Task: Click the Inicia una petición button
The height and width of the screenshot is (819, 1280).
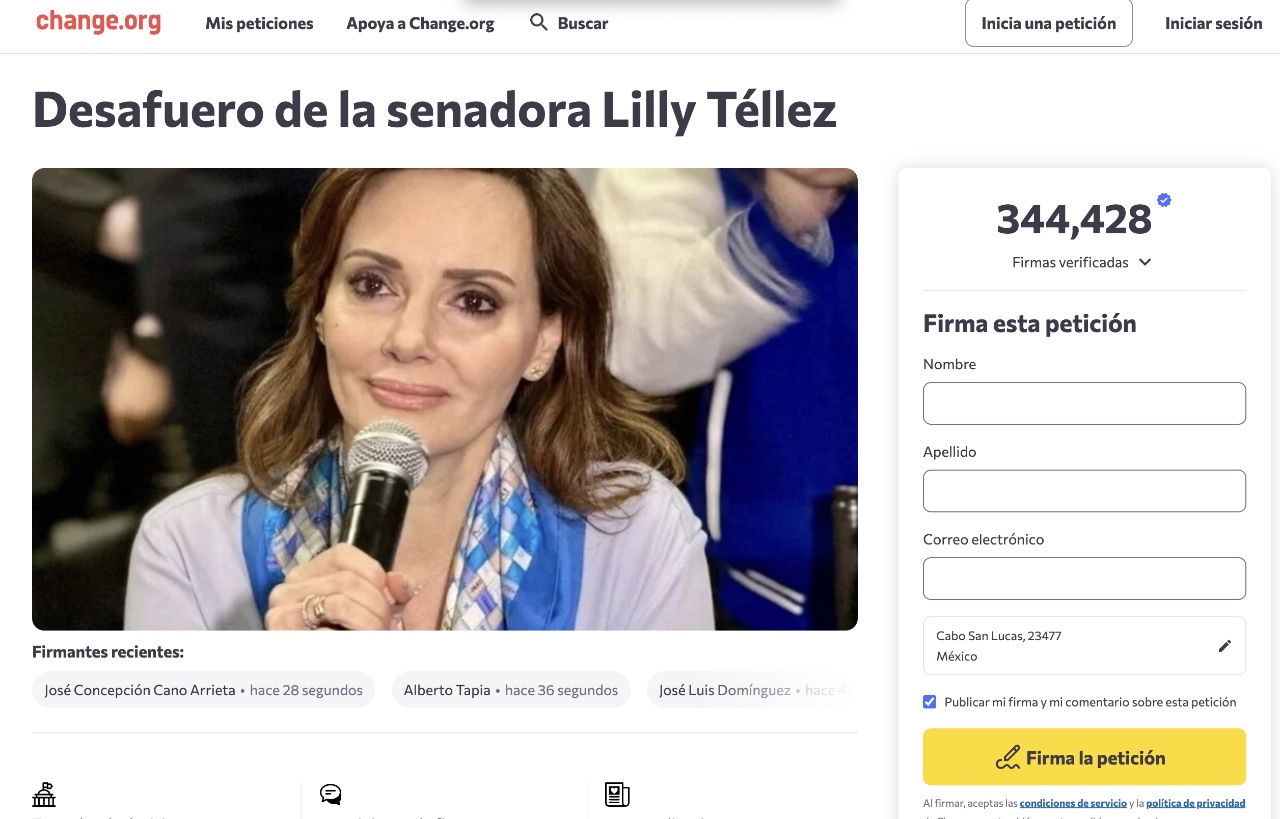Action: (x=1049, y=23)
